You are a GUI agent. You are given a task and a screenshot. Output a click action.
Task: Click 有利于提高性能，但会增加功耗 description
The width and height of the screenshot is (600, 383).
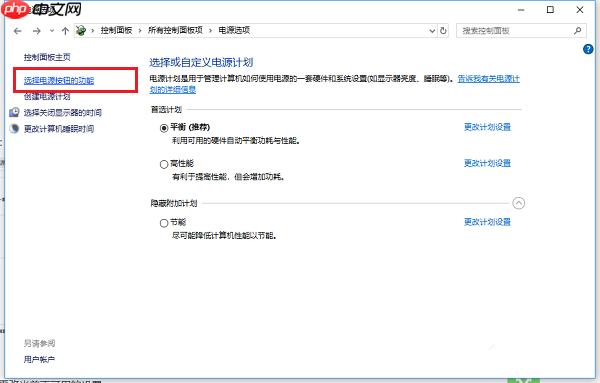pyautogui.click(x=228, y=177)
